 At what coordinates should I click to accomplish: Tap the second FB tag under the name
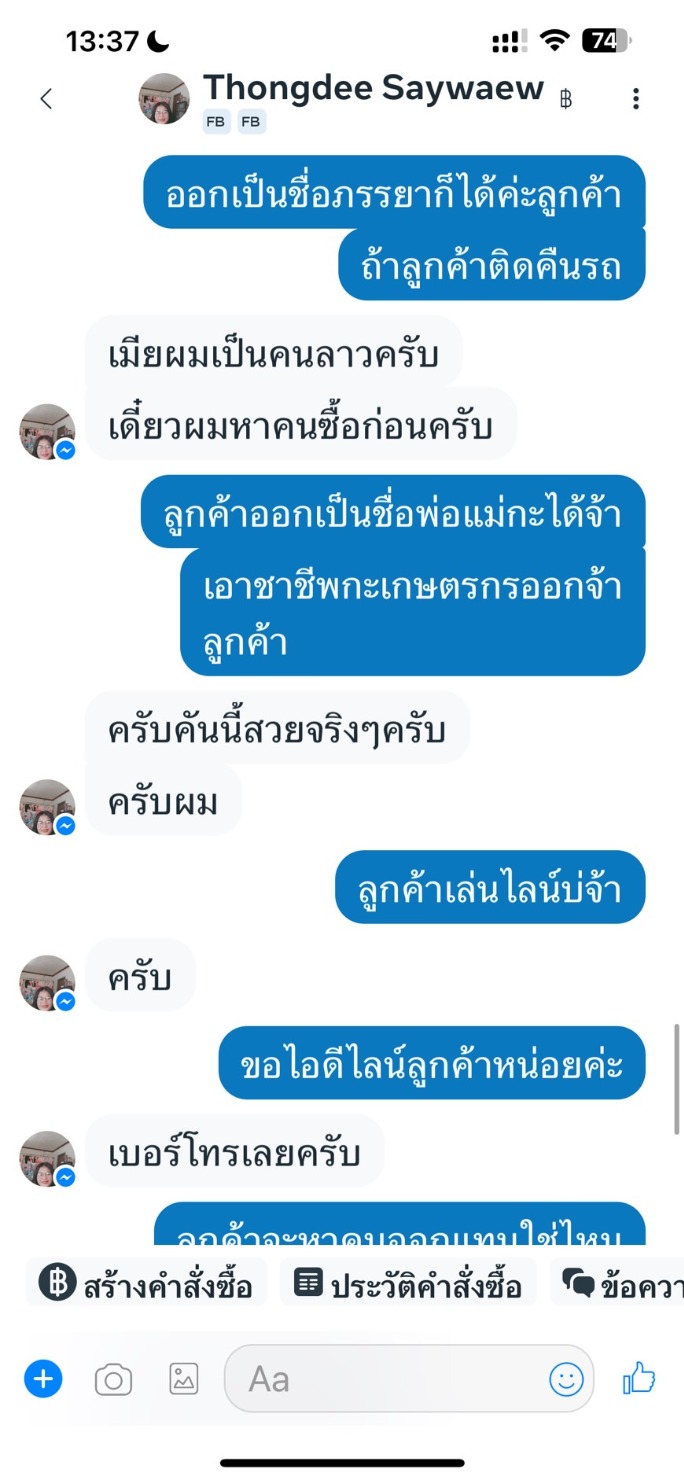coord(251,122)
